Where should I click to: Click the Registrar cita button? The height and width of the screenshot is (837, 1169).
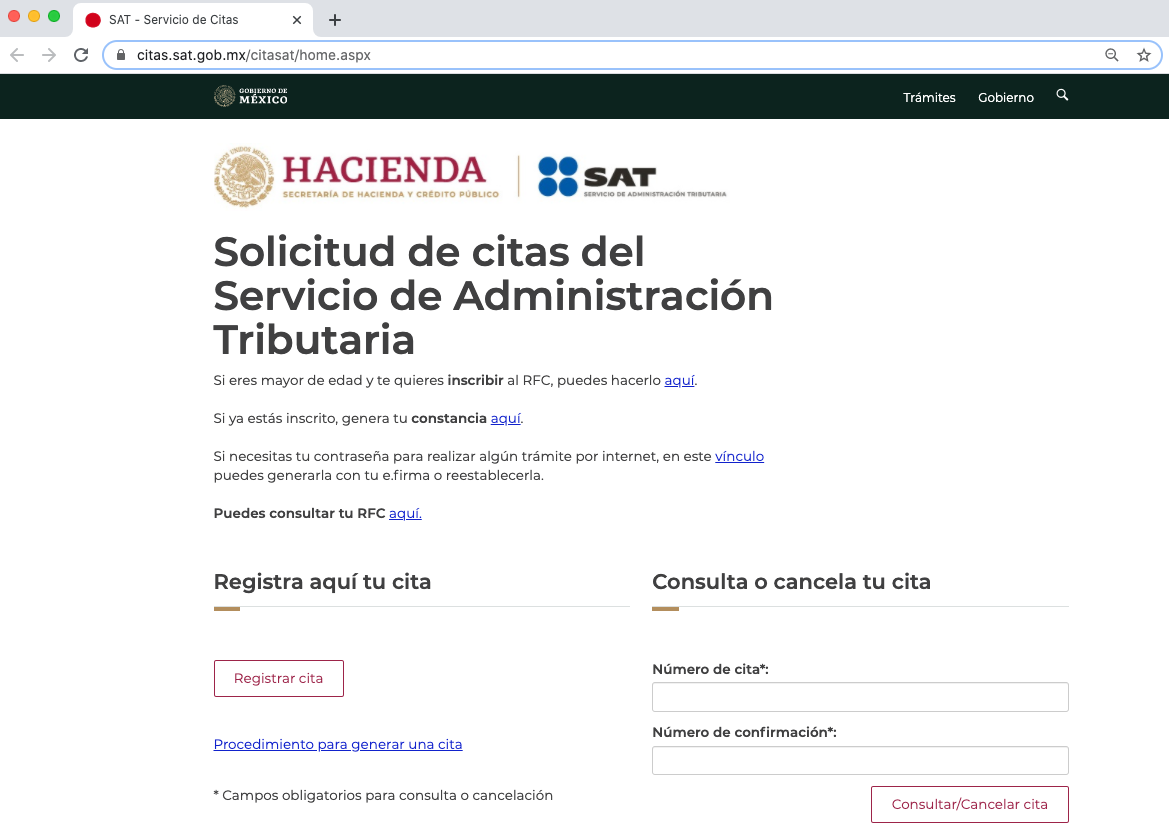pyautogui.click(x=278, y=678)
